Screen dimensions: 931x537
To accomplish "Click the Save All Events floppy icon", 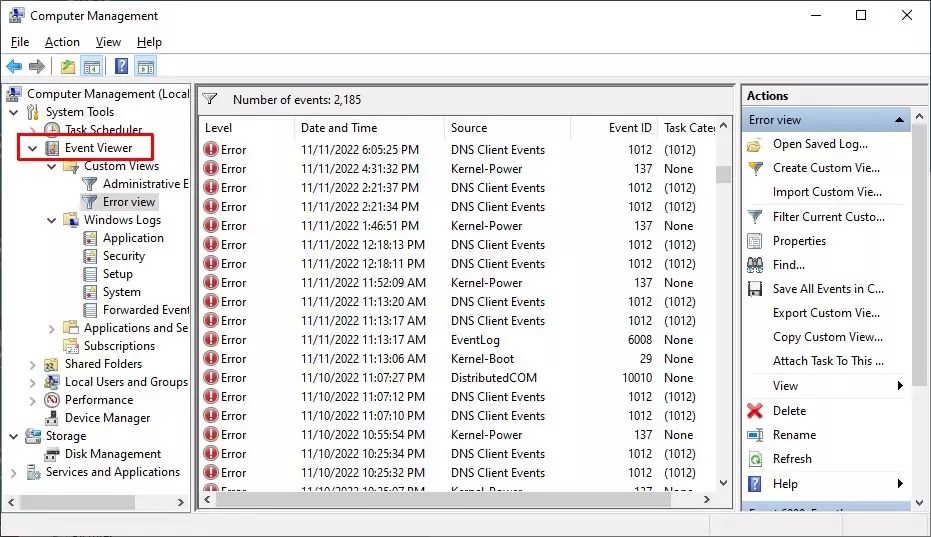I will click(755, 289).
